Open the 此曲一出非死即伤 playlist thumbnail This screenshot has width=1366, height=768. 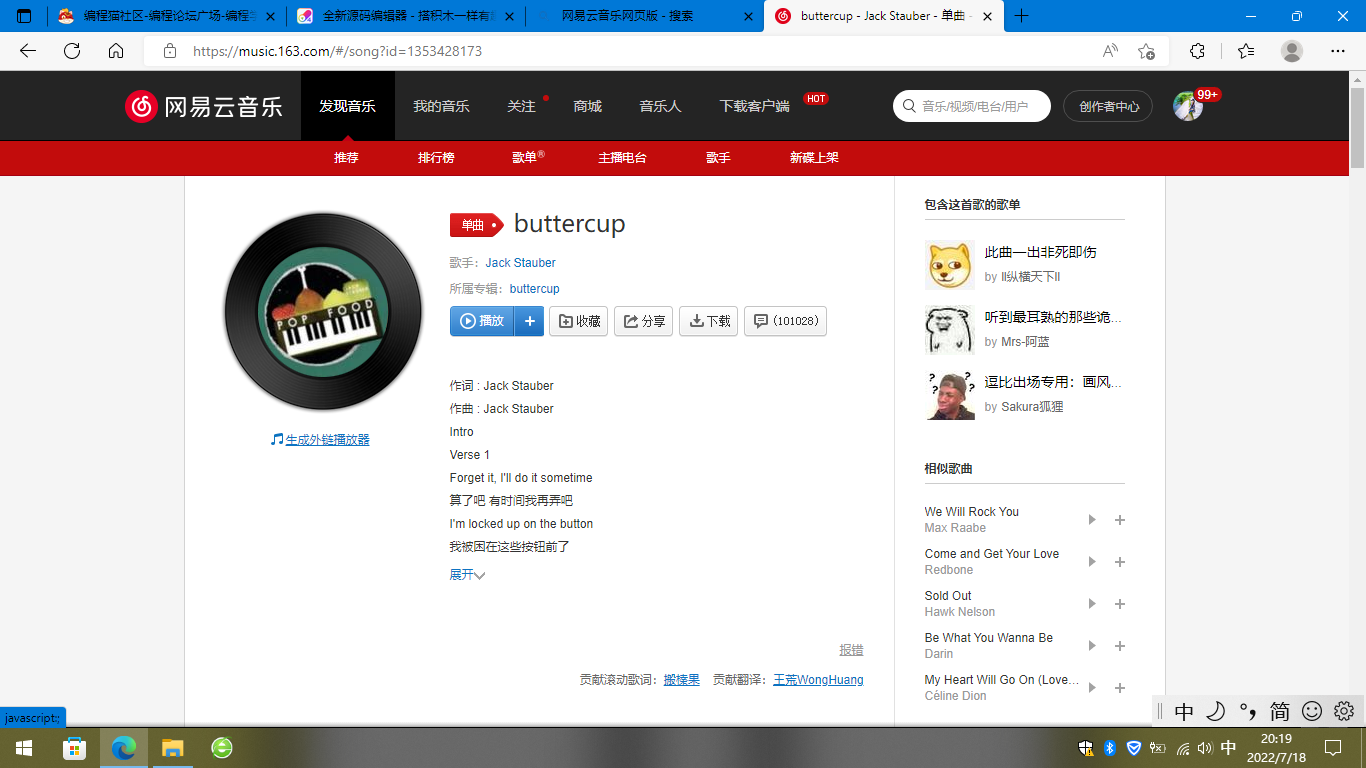950,265
